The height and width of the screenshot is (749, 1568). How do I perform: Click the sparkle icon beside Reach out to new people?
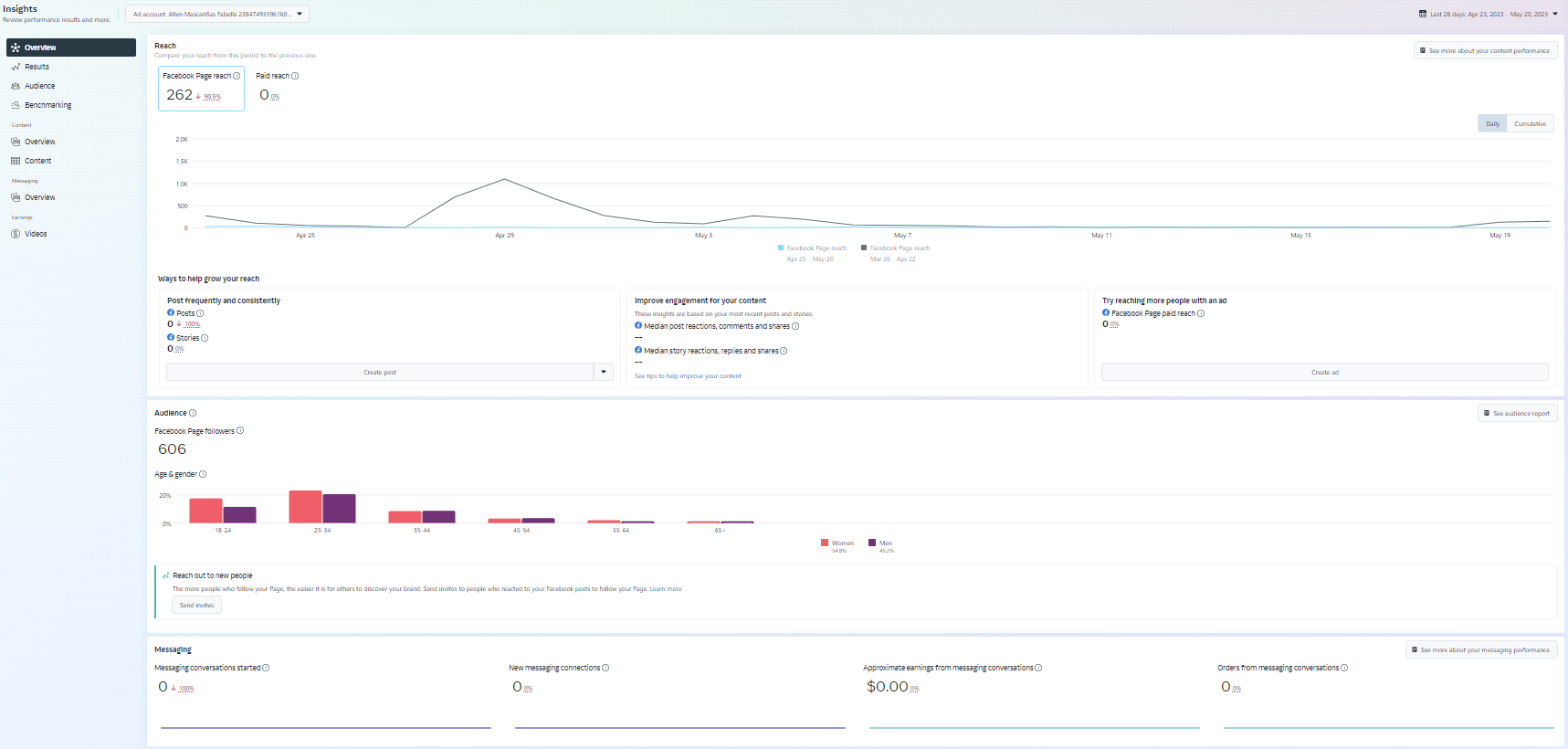165,575
